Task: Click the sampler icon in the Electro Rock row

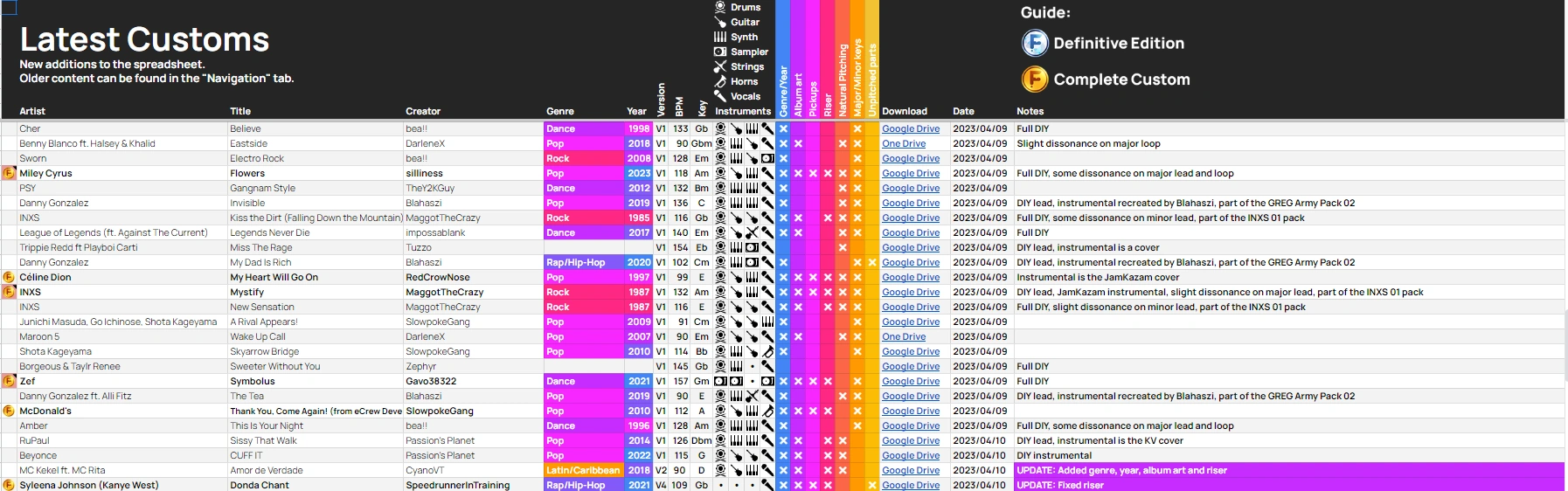Action: pos(767,158)
